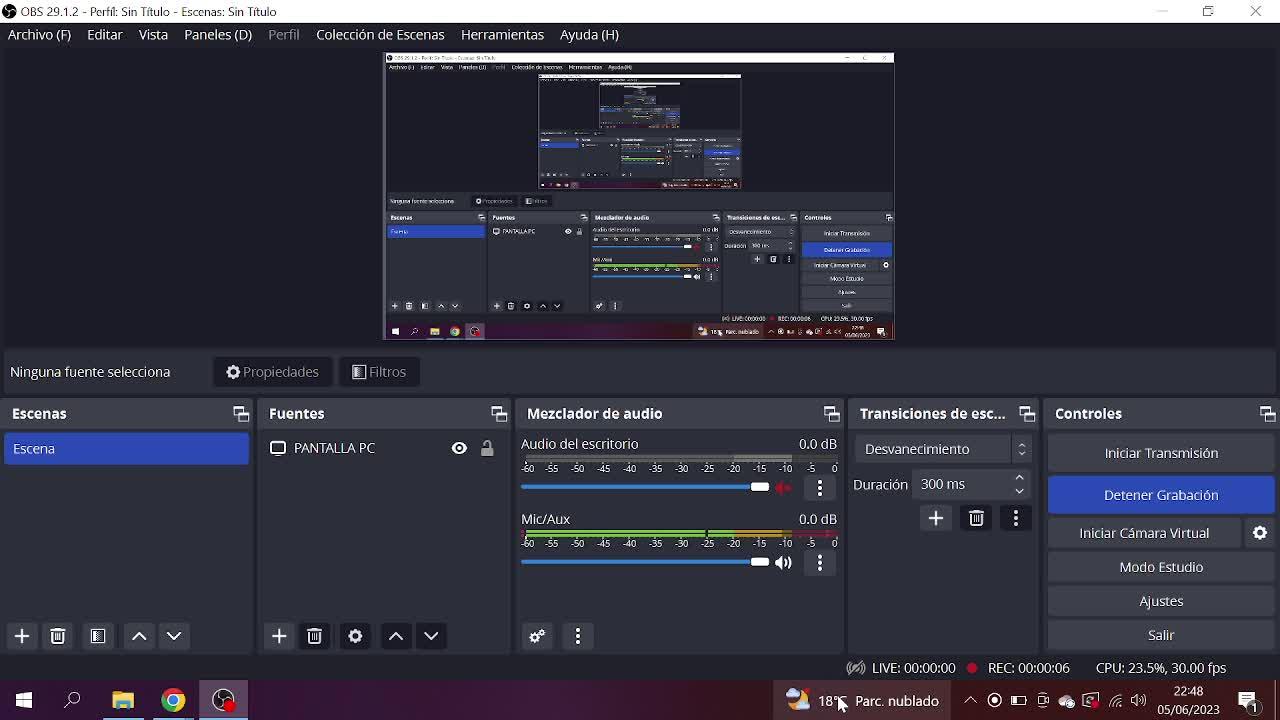This screenshot has height=720, width=1280.
Task: Open the Editar menu
Action: coord(105,35)
